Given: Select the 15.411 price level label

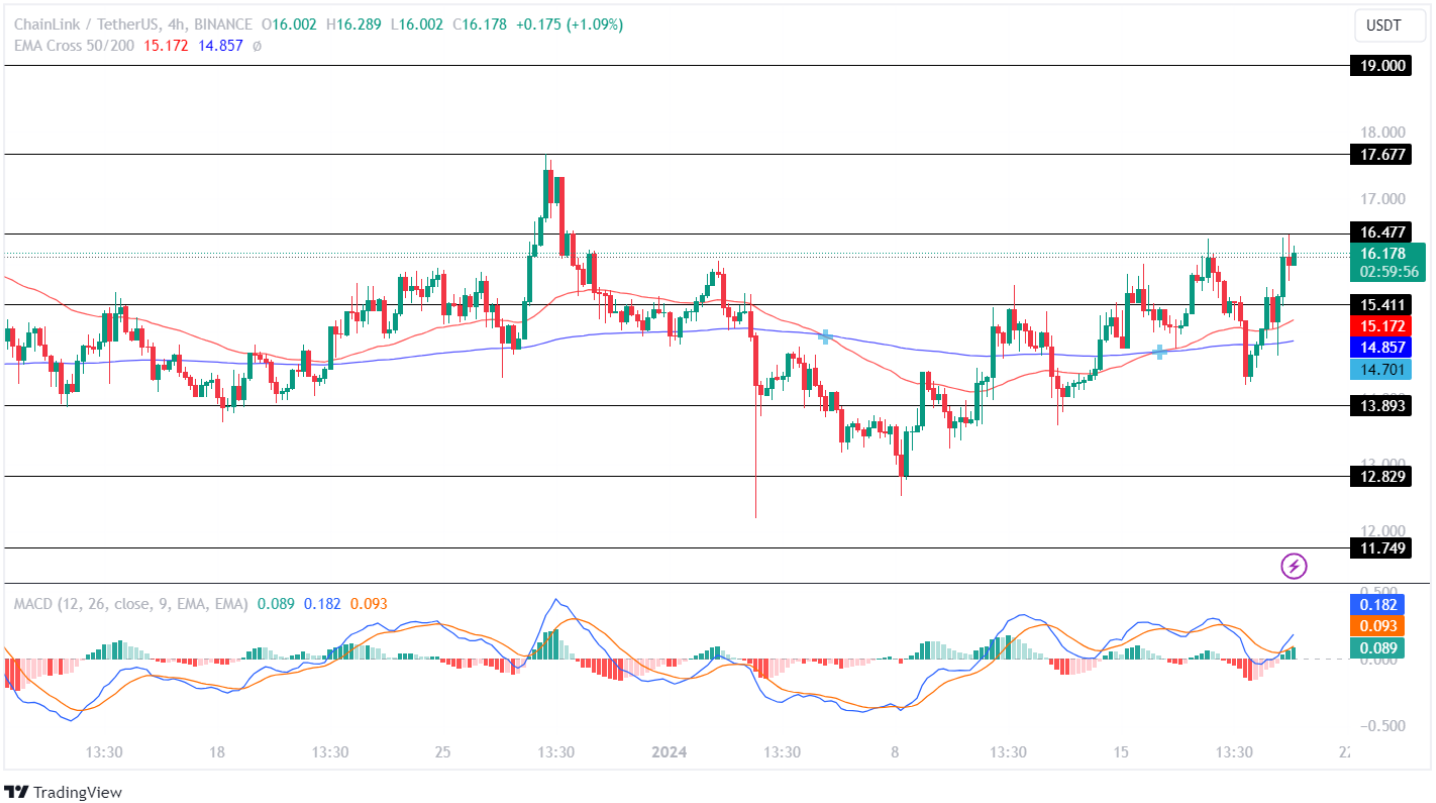Looking at the screenshot, I should [x=1379, y=304].
